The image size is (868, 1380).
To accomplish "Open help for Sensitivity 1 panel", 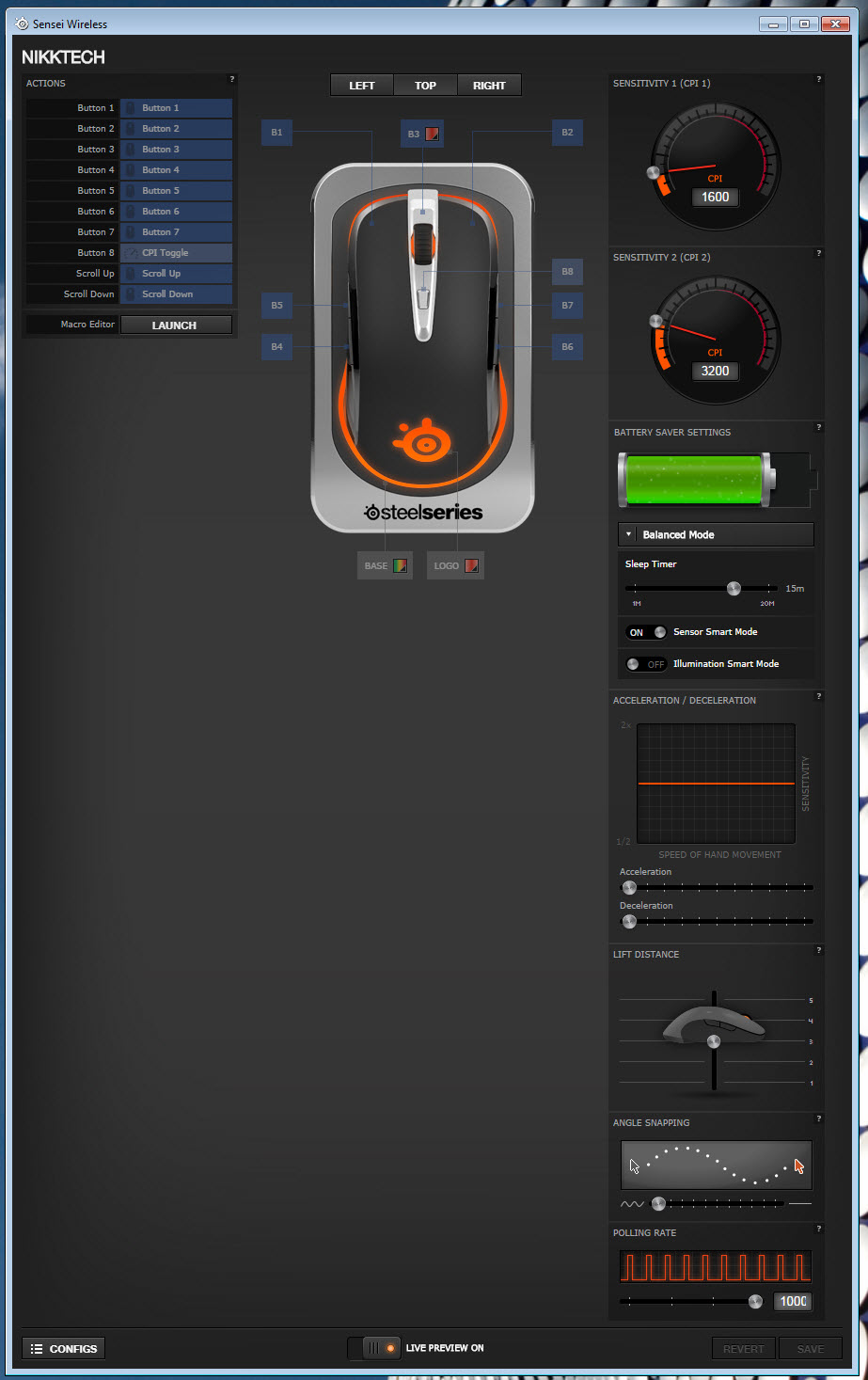I will point(819,79).
